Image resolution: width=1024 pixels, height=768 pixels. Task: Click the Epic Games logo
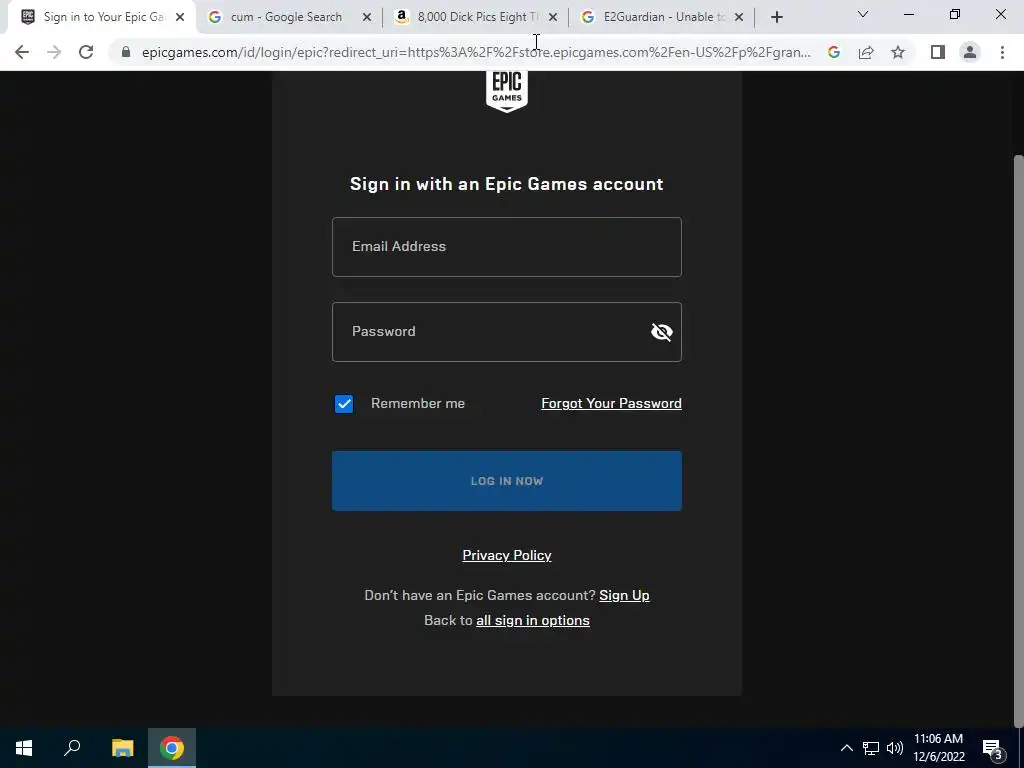507,91
